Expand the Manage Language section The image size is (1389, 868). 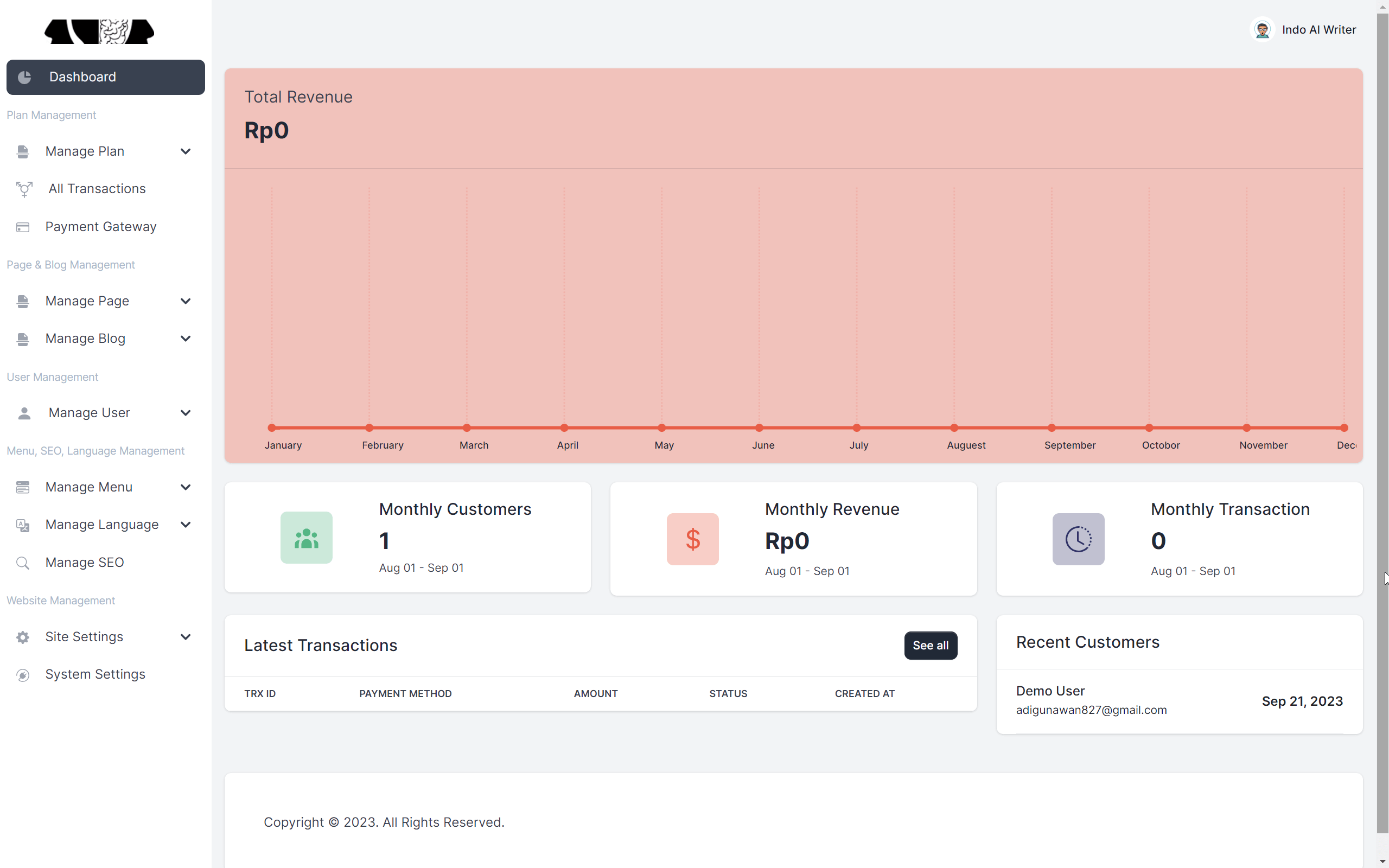[x=185, y=524]
